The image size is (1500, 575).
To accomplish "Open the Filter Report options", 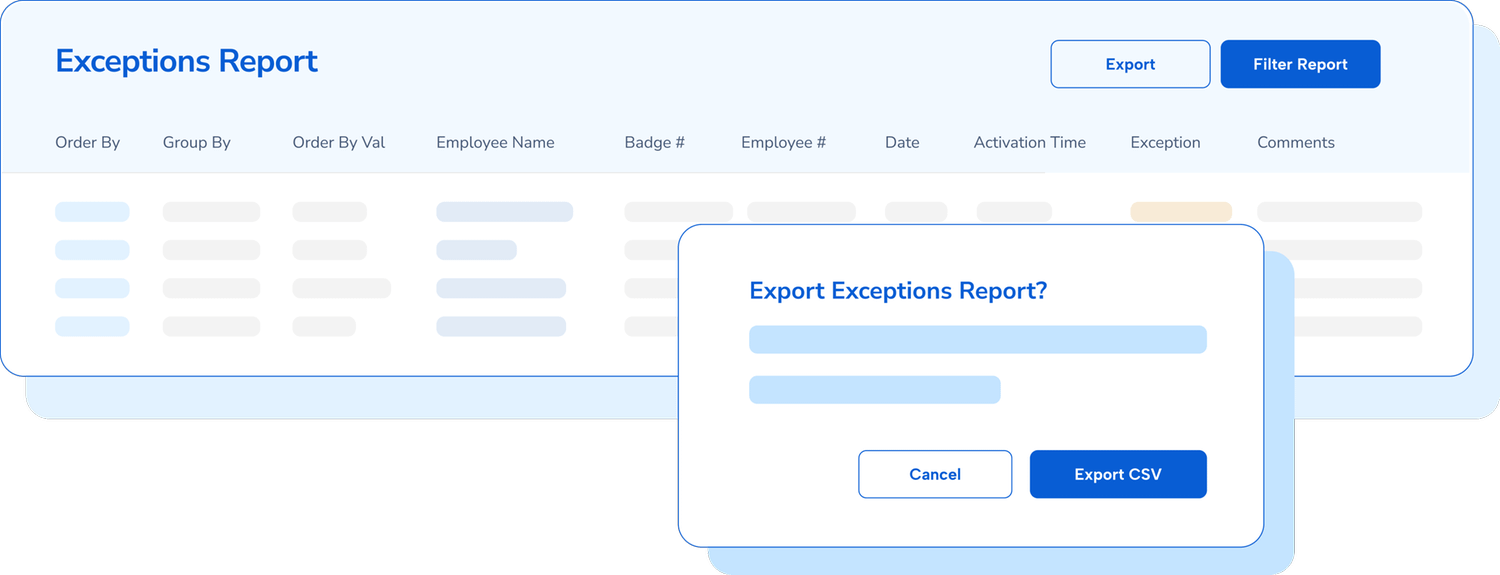I will point(1300,64).
